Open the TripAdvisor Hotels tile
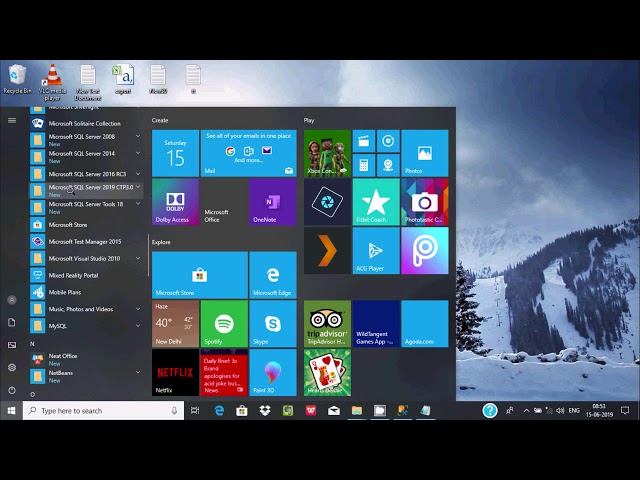 (x=327, y=323)
